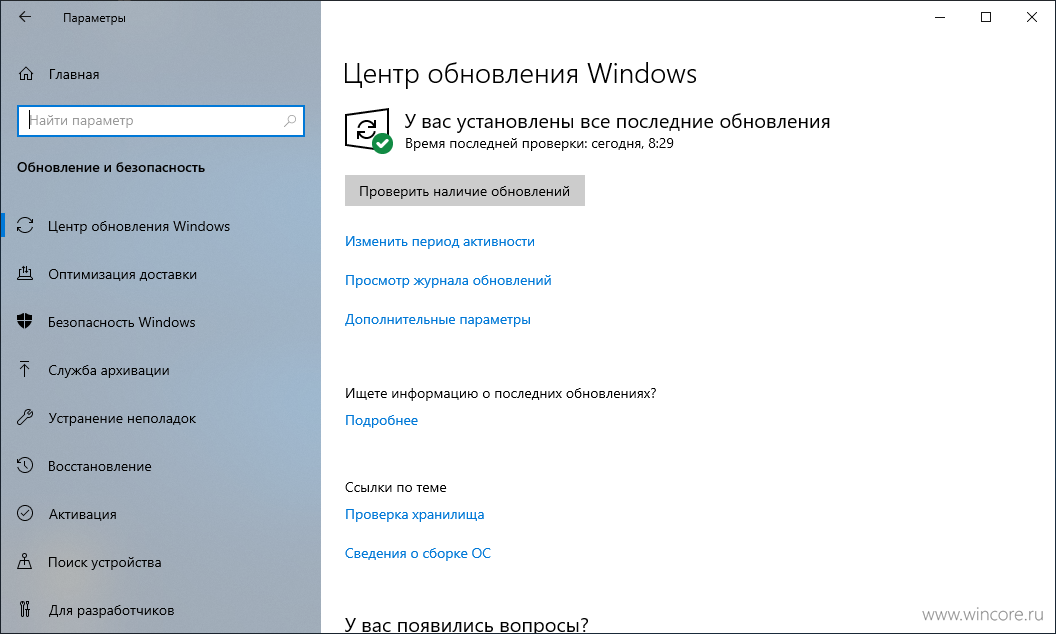The width and height of the screenshot is (1056, 634).
Task: Open the Для разработчиков section
Action: click(160, 609)
